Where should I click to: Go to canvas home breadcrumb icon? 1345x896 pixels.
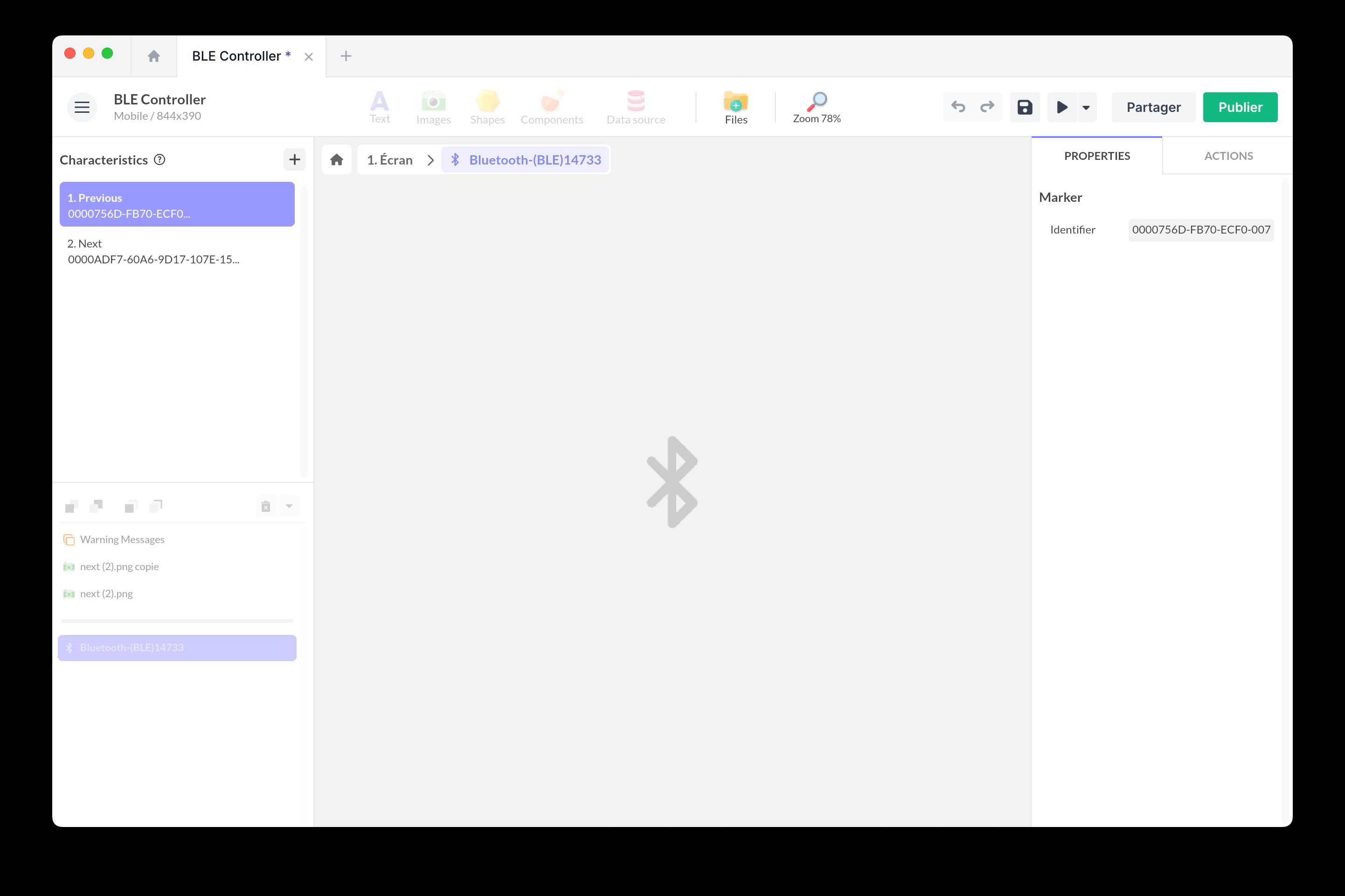337,159
